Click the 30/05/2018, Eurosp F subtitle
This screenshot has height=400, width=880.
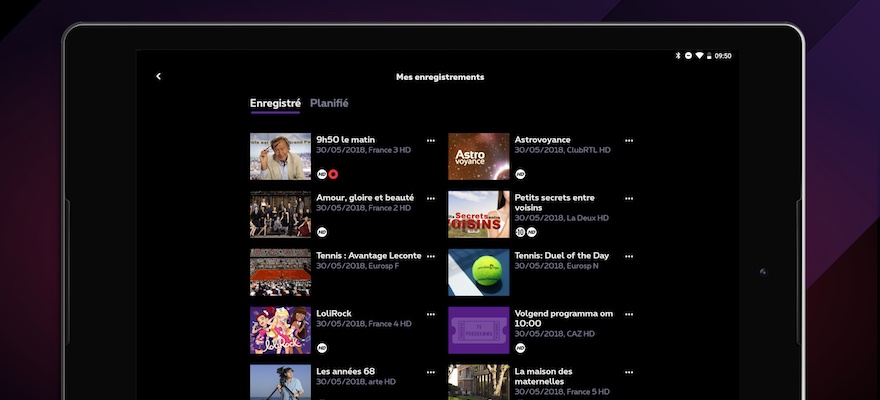coord(358,266)
